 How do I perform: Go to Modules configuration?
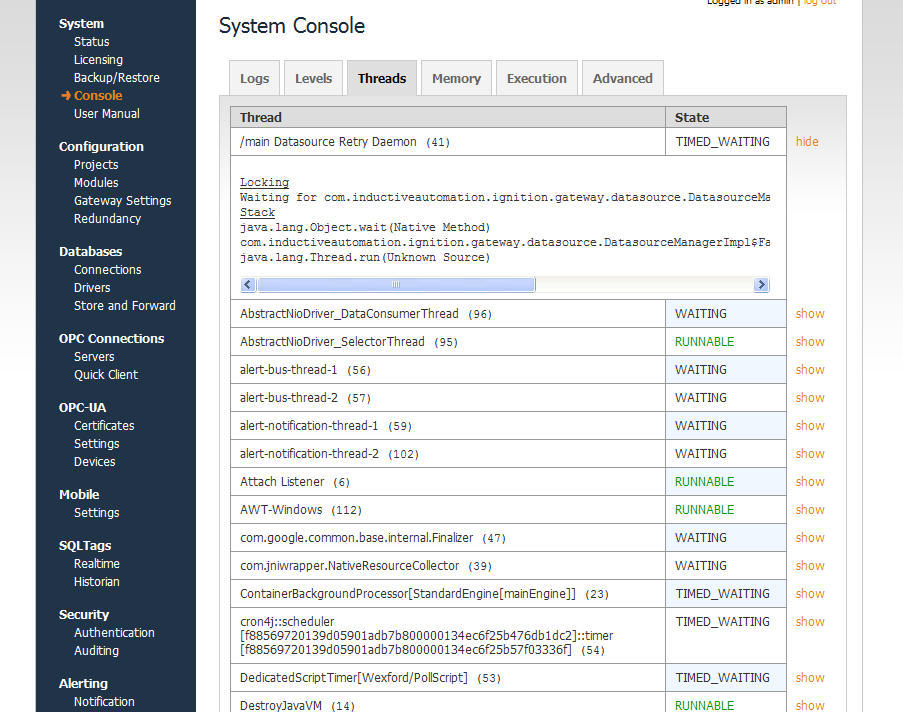click(96, 183)
